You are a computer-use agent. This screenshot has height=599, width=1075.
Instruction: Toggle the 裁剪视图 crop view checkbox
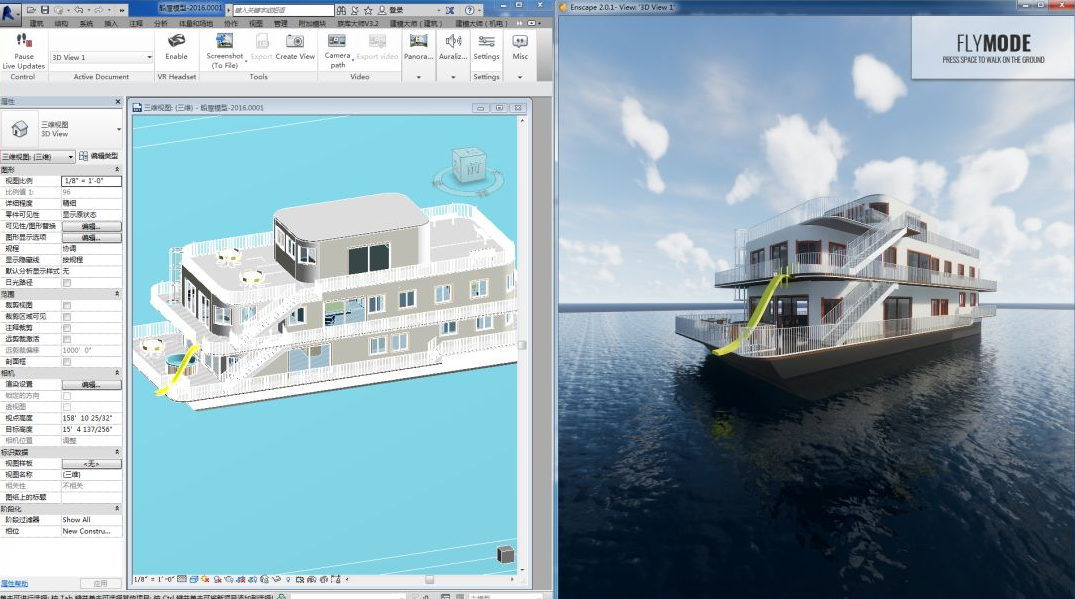click(x=67, y=305)
